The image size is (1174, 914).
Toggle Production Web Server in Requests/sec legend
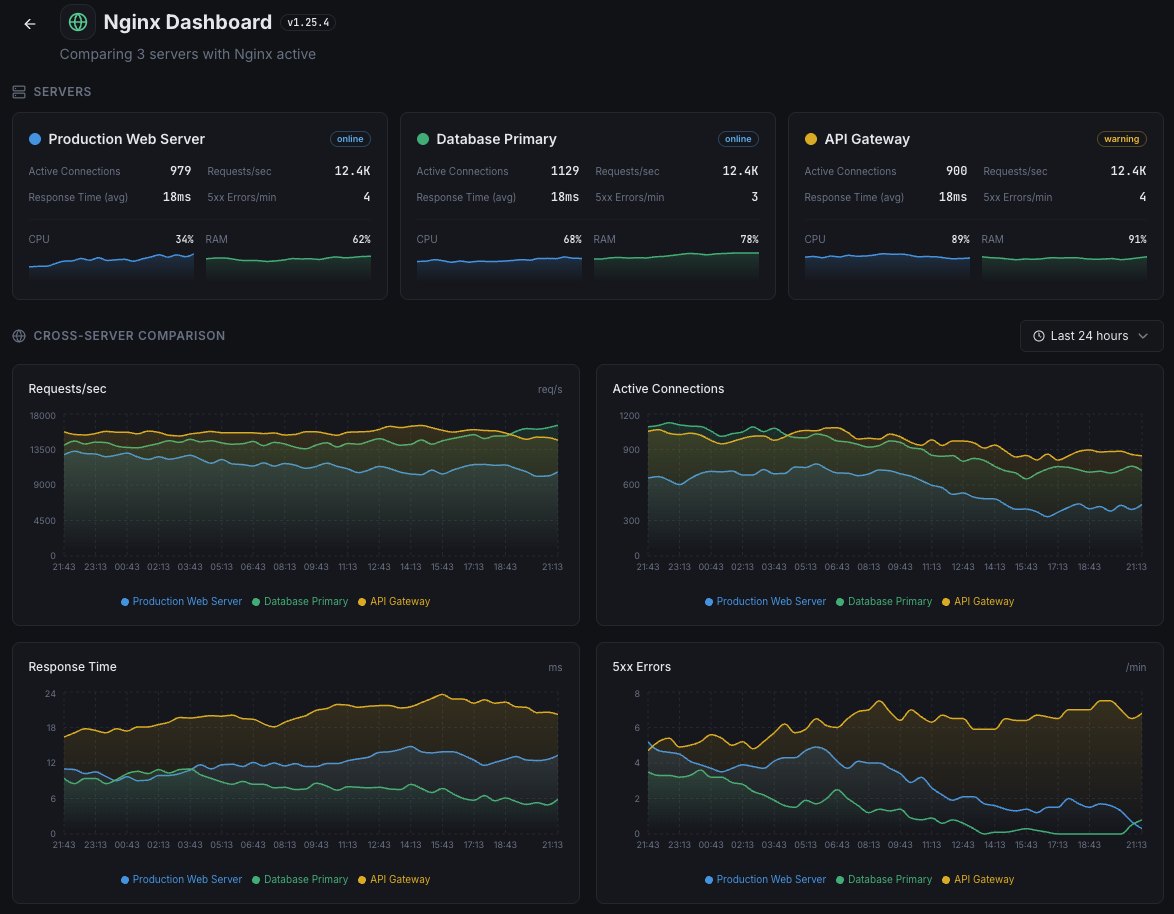[x=181, y=601]
